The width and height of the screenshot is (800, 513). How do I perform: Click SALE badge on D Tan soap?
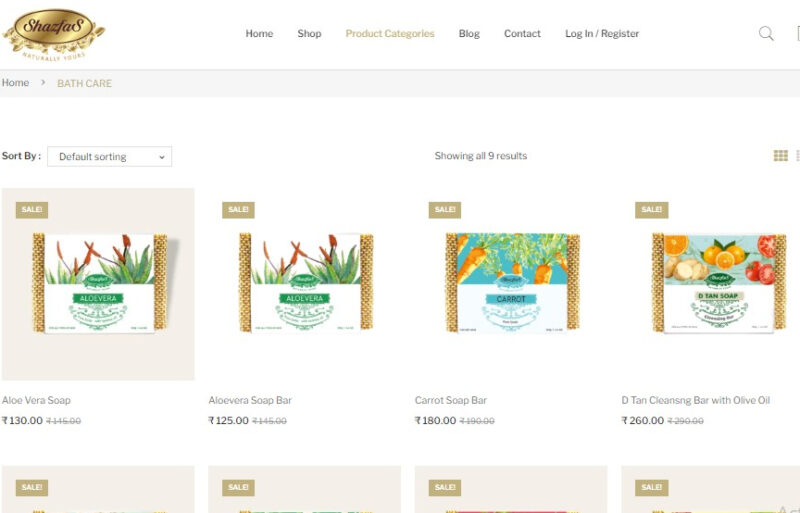[652, 210]
